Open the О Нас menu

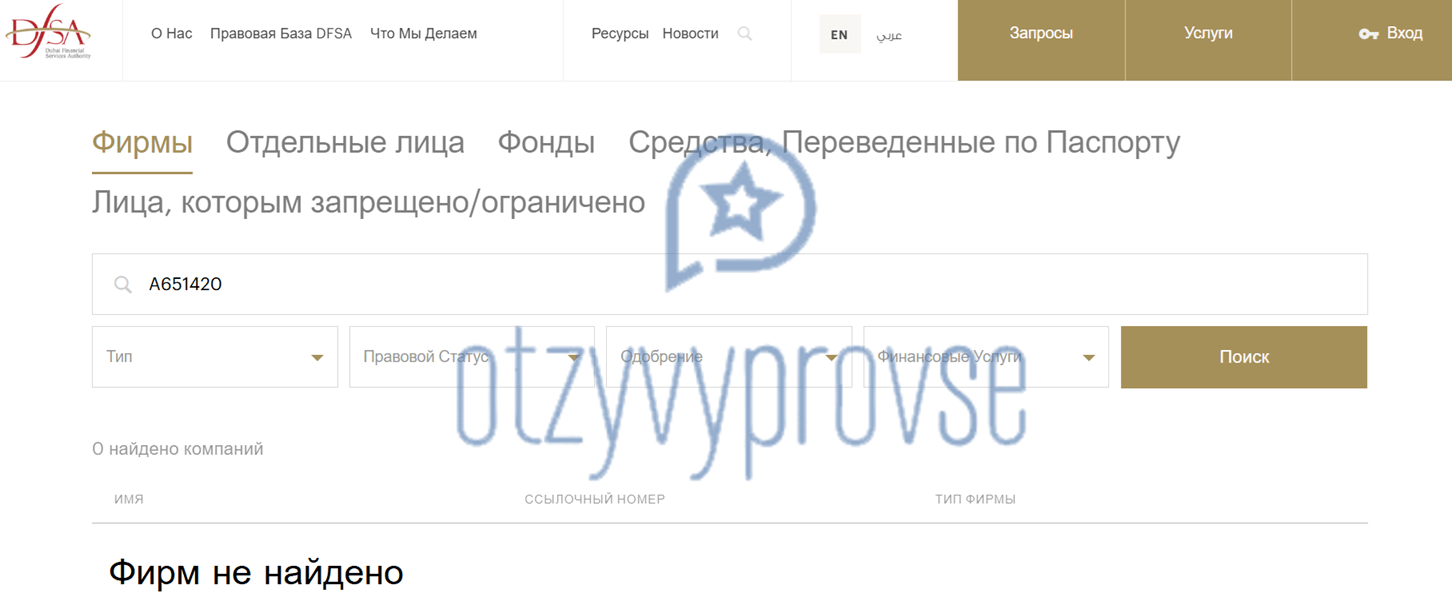(172, 34)
